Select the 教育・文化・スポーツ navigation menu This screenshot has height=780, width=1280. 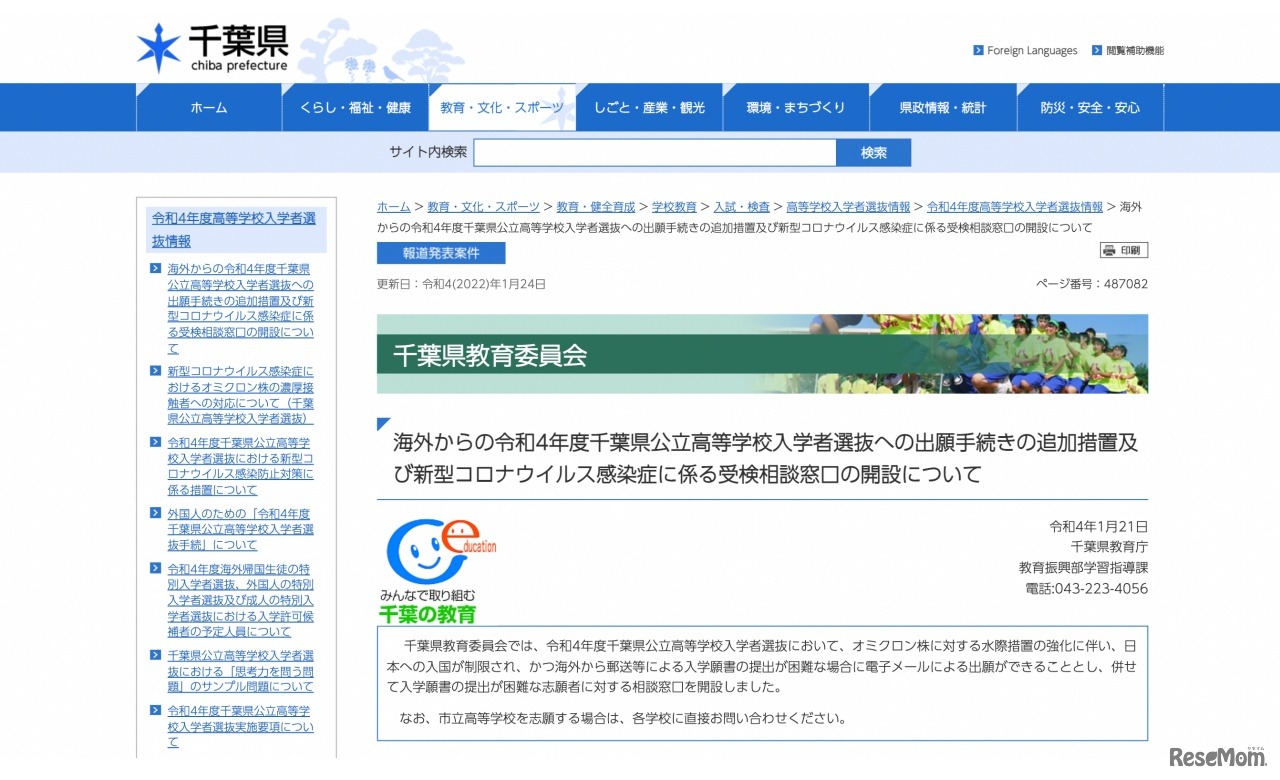tap(502, 107)
